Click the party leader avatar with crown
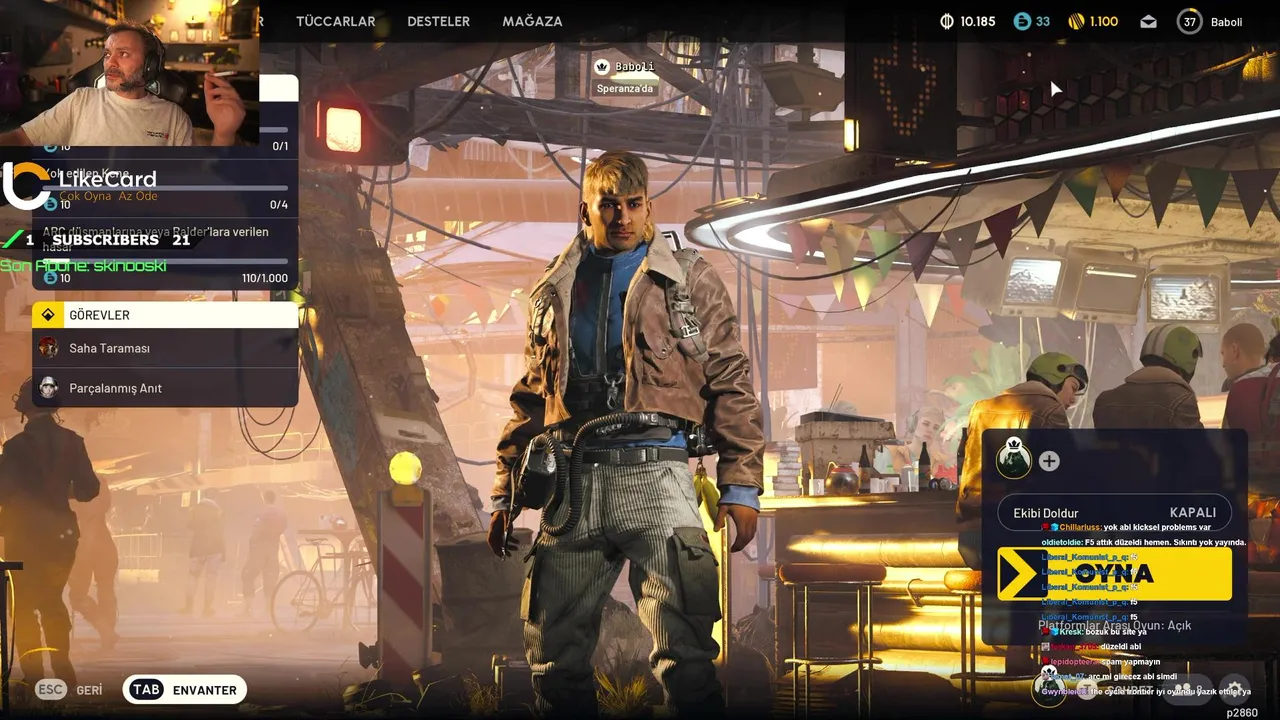The width and height of the screenshot is (1280, 720). 1013,459
